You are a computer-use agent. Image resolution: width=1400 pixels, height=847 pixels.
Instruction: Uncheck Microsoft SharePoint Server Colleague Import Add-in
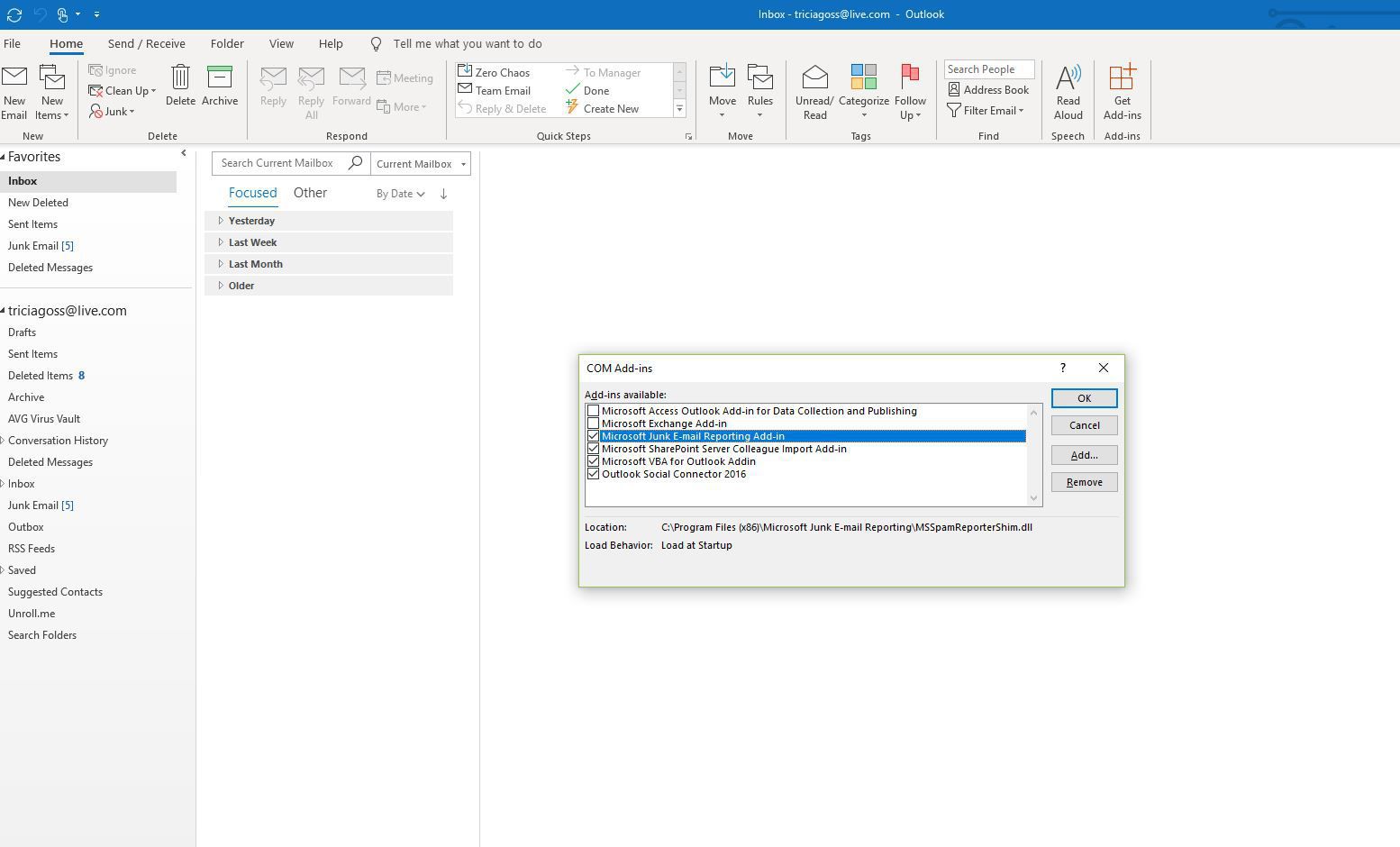tap(593, 449)
